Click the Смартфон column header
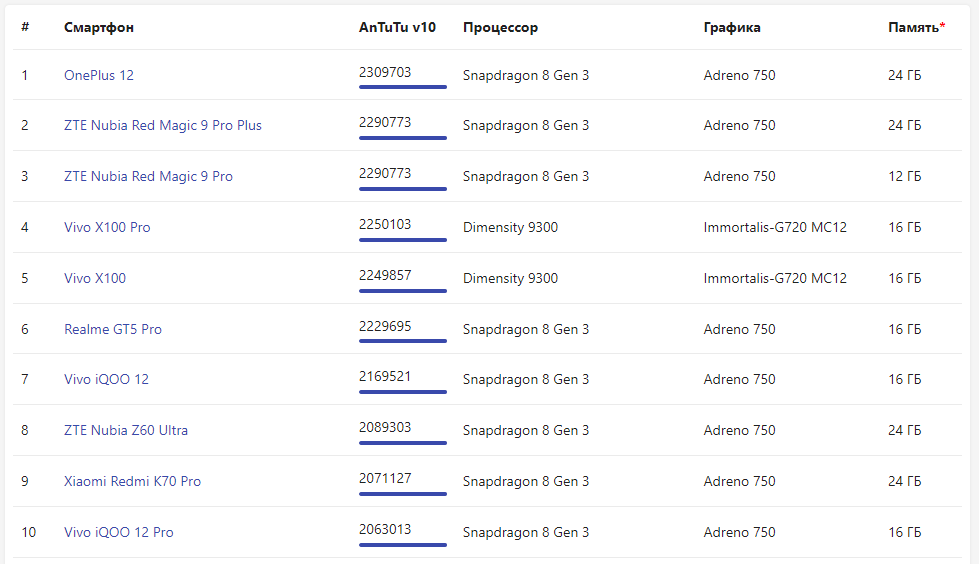The width and height of the screenshot is (979, 564). pyautogui.click(x=99, y=27)
